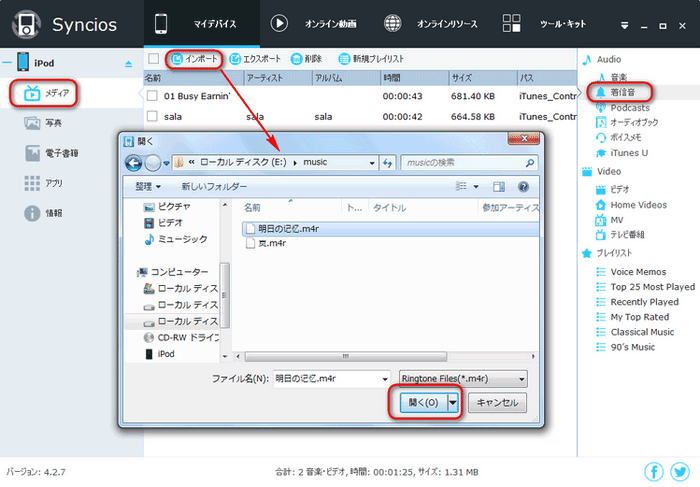
Task: Create a new folder in dialog
Action: click(214, 187)
